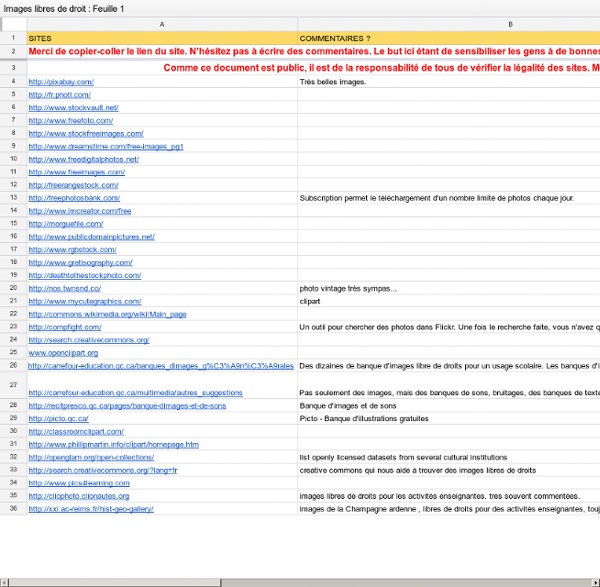Select the SITES header cell

point(162,38)
